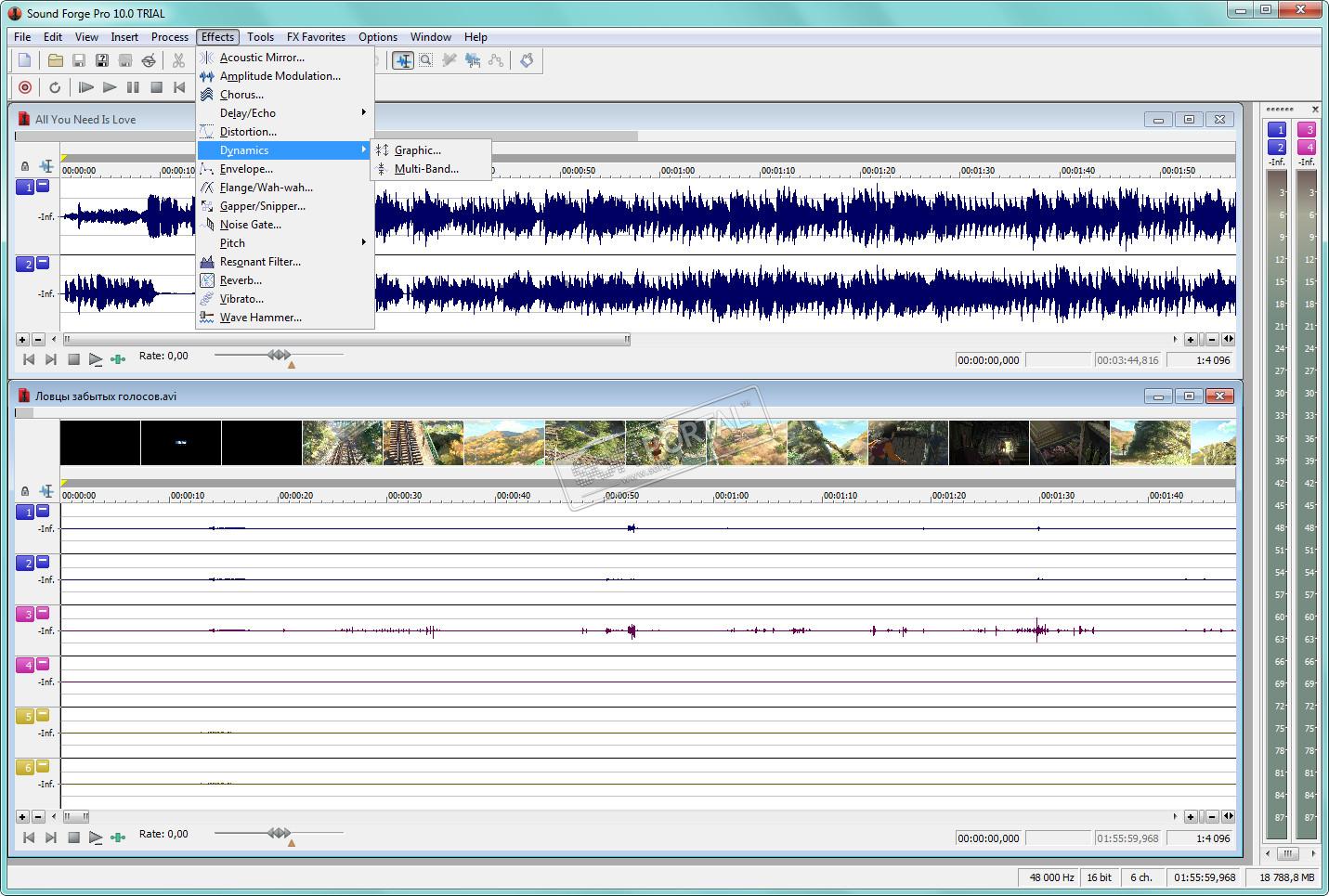
Task: Click the Cut scissors icon
Action: pos(178,60)
